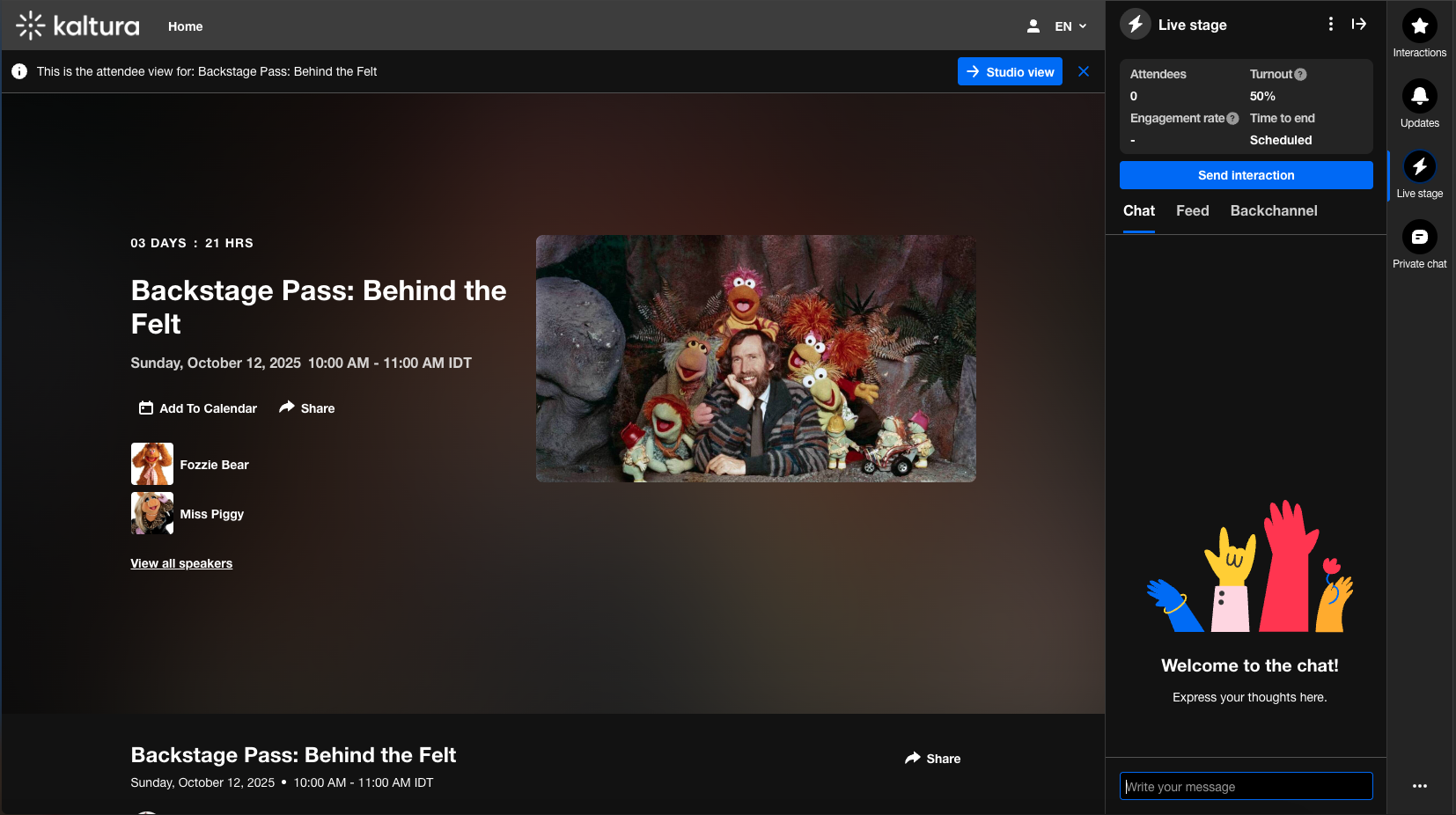Open the user profile icon
The width and height of the screenshot is (1456, 815).
click(x=1033, y=26)
